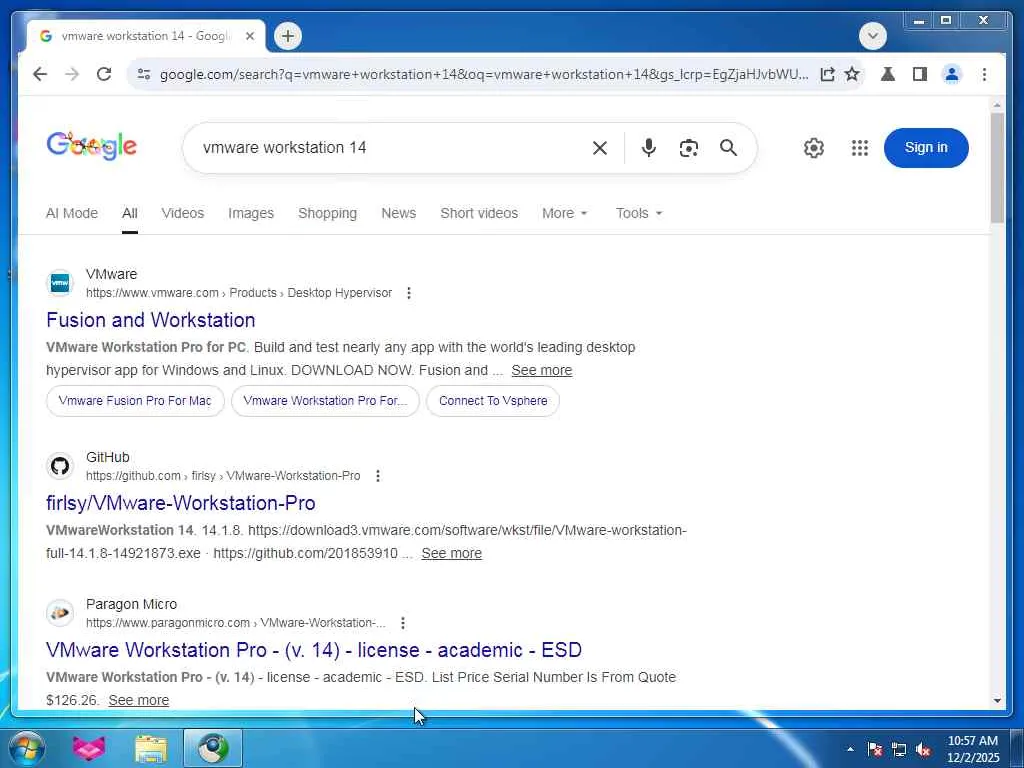Click the VMware site favicon
The height and width of the screenshot is (768, 1024).
[59, 283]
